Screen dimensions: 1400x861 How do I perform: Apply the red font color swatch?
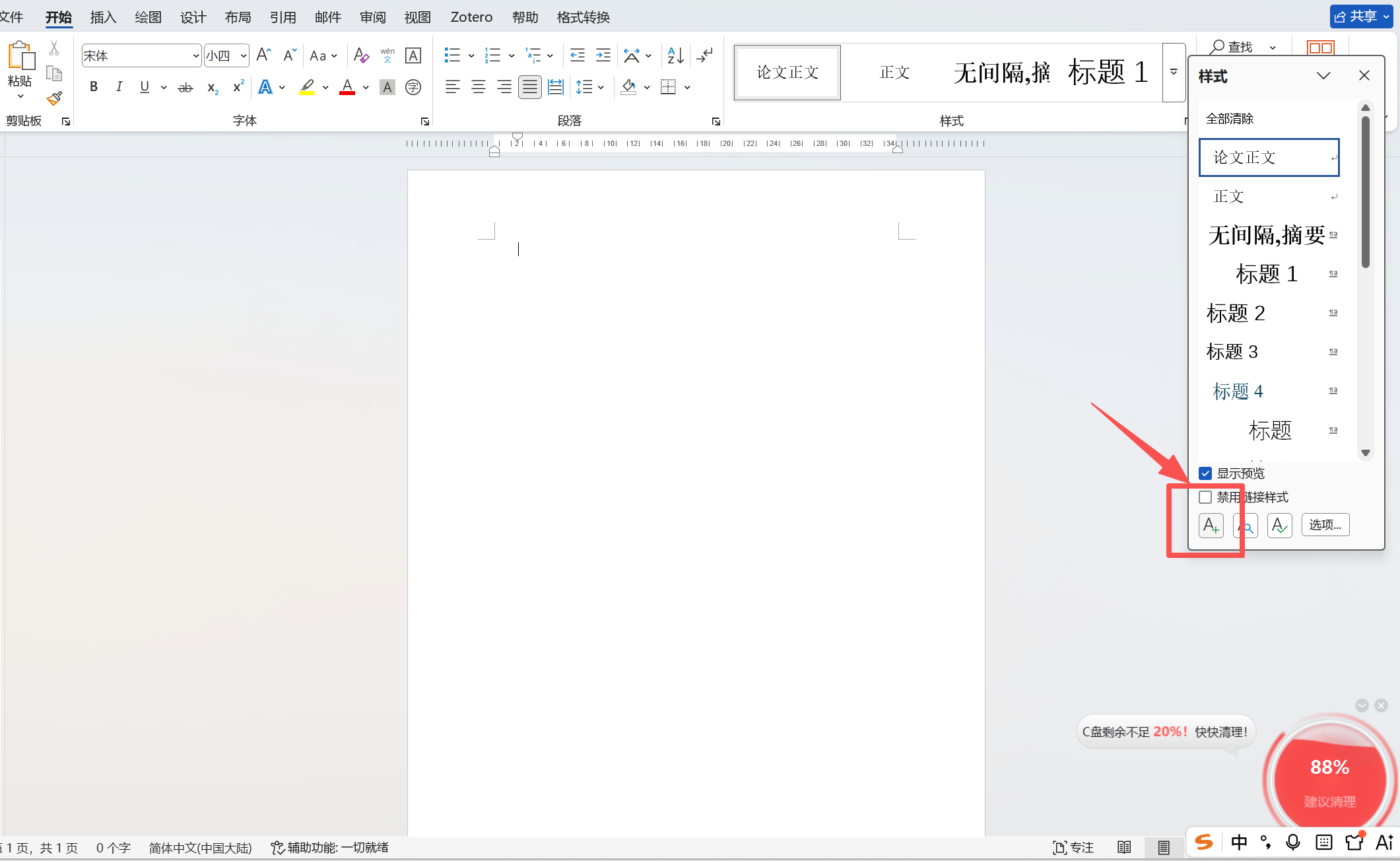coord(347,87)
